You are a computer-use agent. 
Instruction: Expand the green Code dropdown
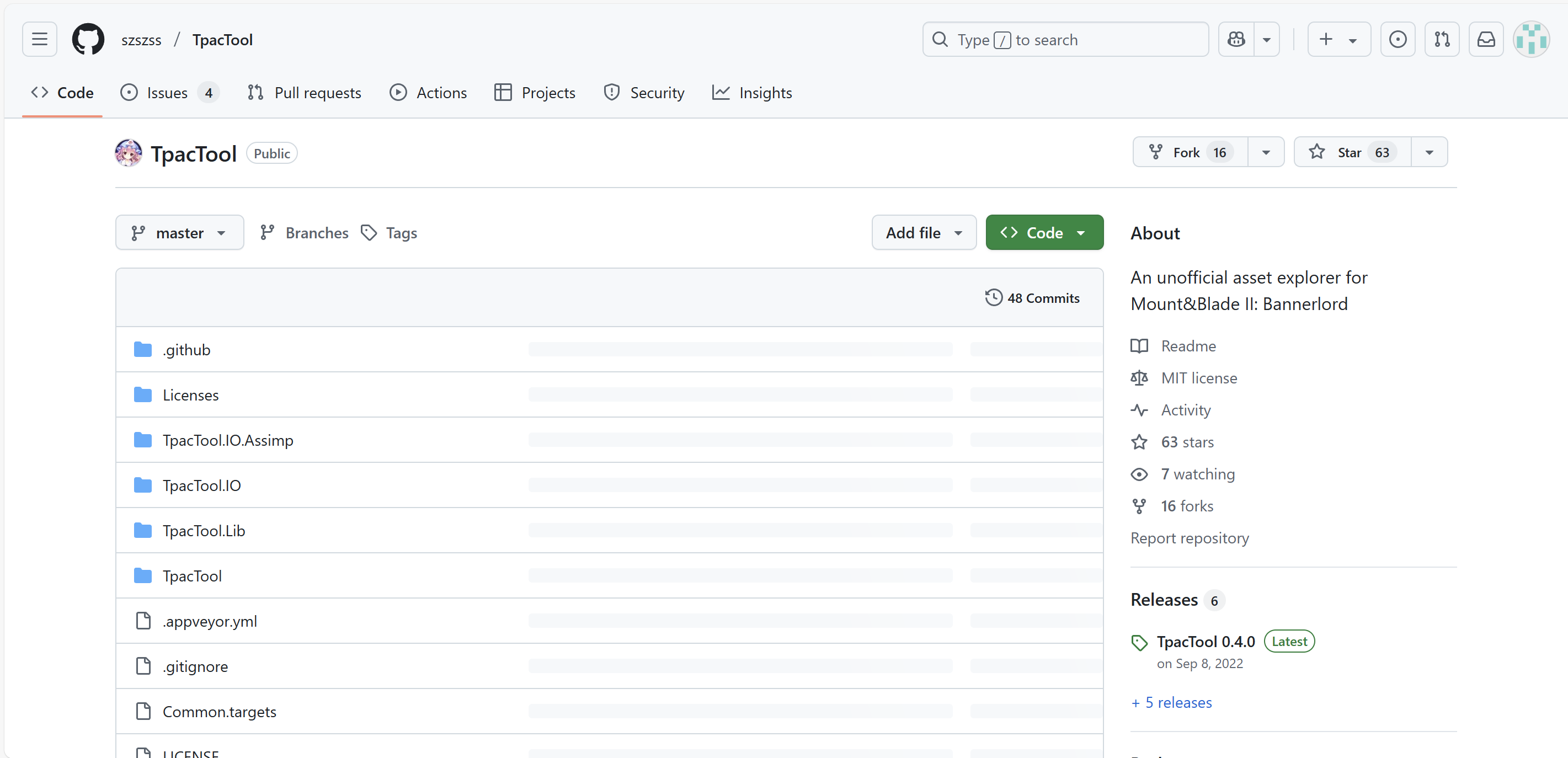(x=1044, y=233)
